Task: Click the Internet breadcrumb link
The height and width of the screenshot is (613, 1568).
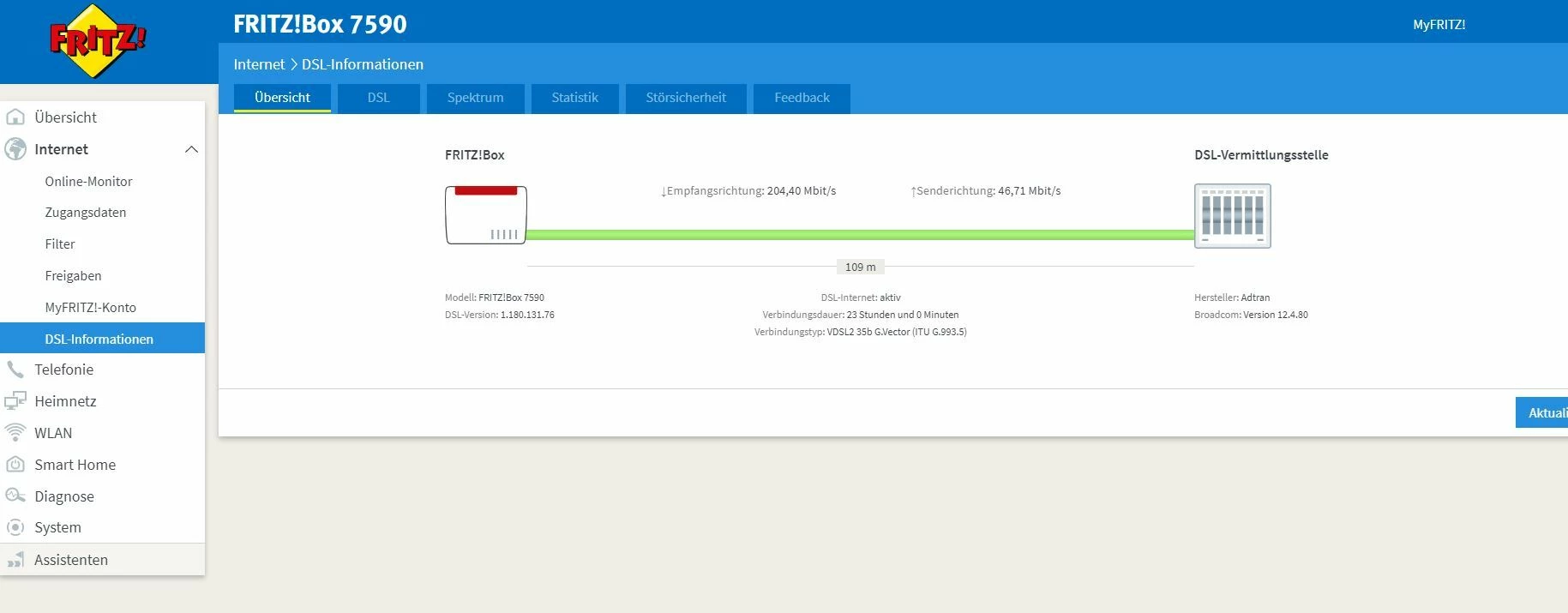Action: pyautogui.click(x=259, y=64)
